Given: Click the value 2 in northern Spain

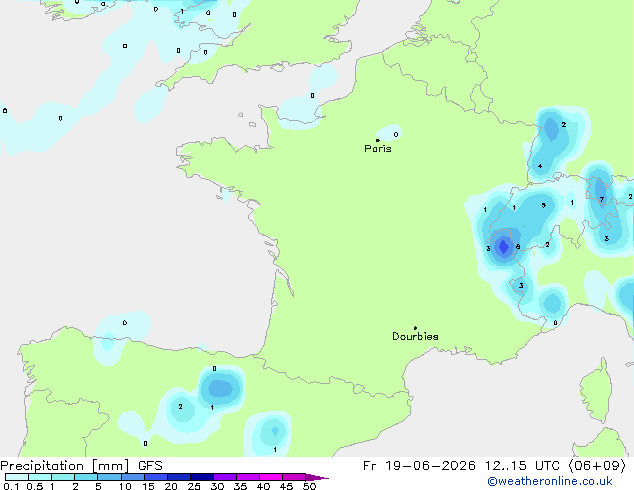Looking at the screenshot, I should 180,406.
